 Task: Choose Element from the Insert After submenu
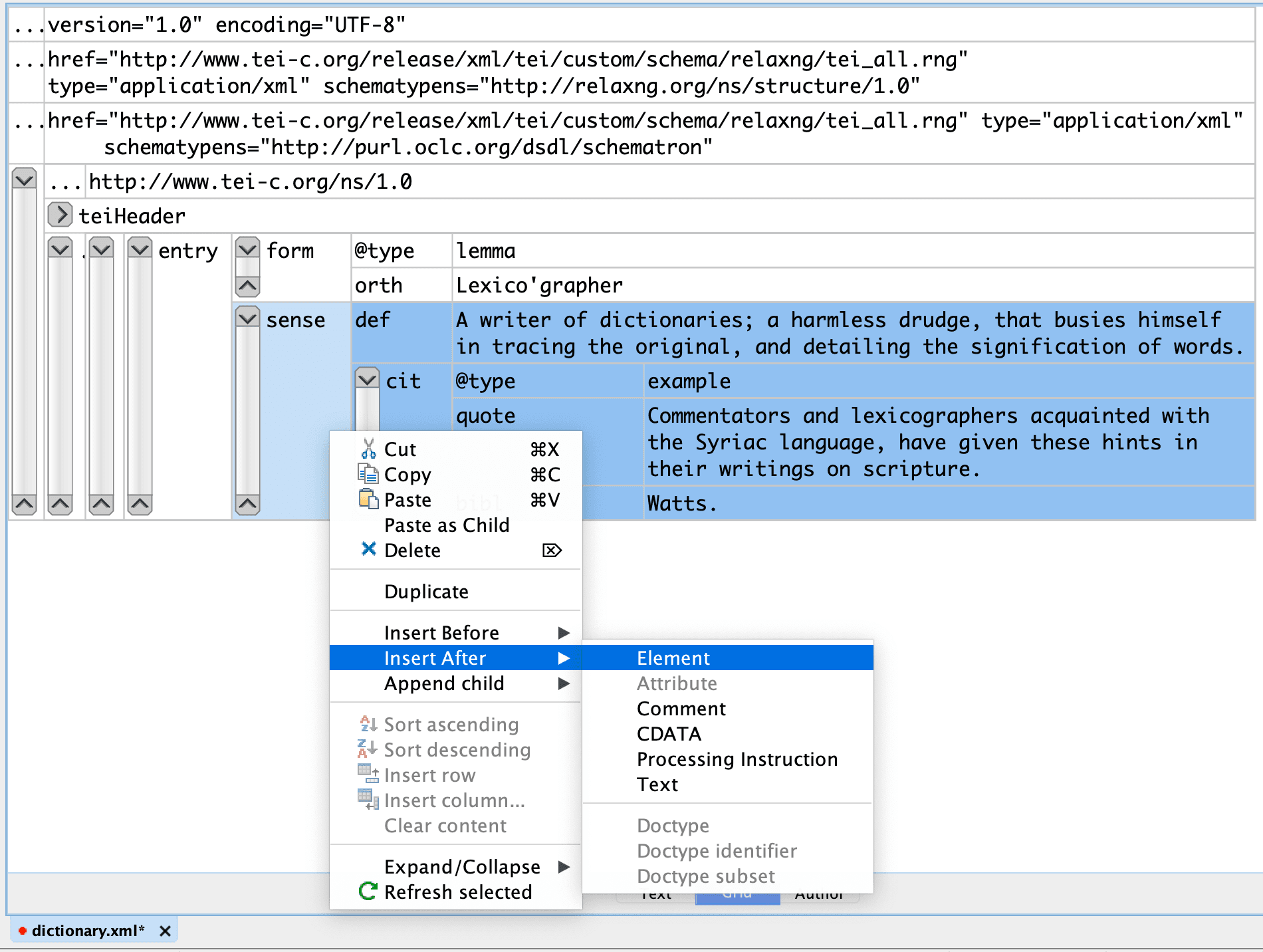[673, 657]
